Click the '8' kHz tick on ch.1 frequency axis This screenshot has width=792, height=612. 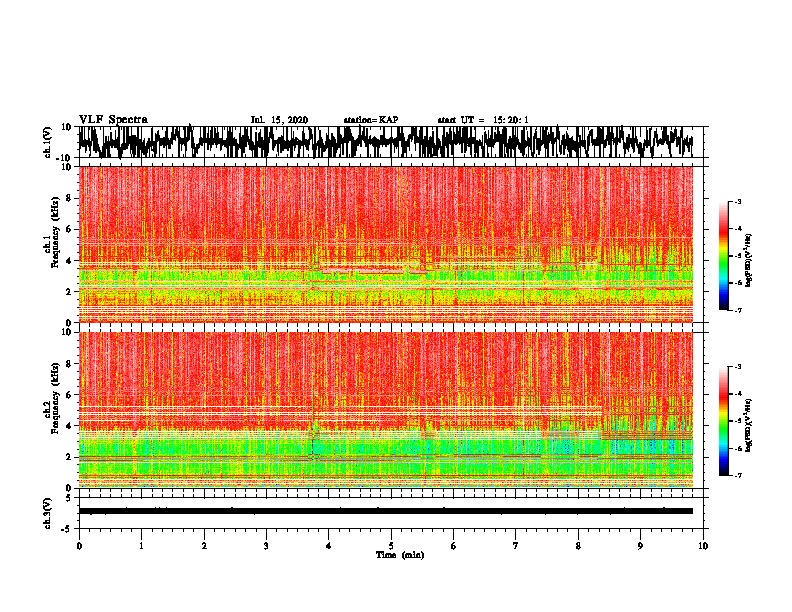click(x=70, y=198)
